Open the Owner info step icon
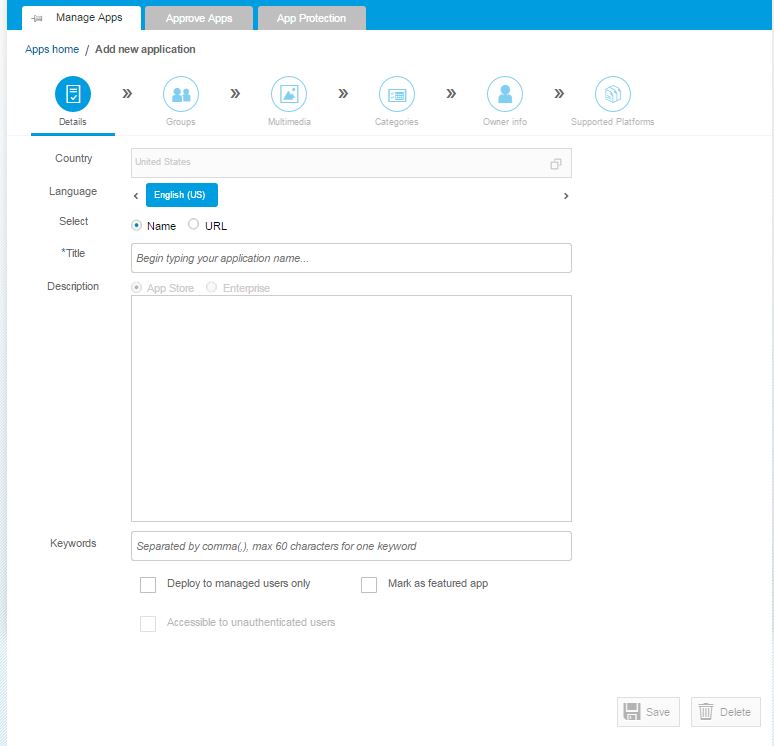This screenshot has height=746, width=774. point(505,95)
